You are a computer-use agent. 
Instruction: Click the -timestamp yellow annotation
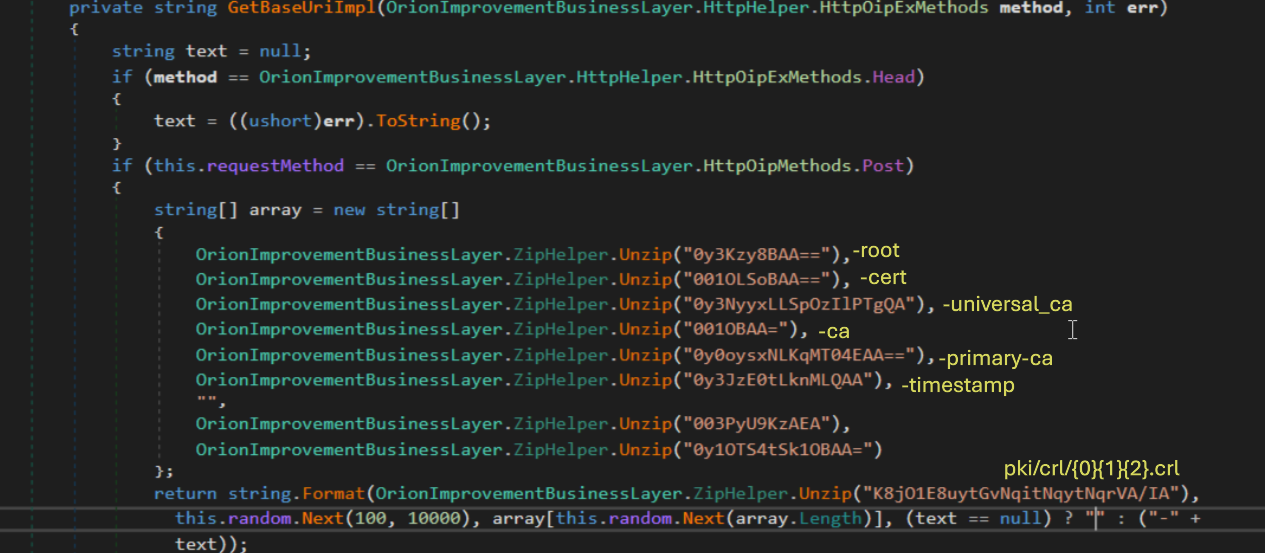pyautogui.click(x=958, y=385)
